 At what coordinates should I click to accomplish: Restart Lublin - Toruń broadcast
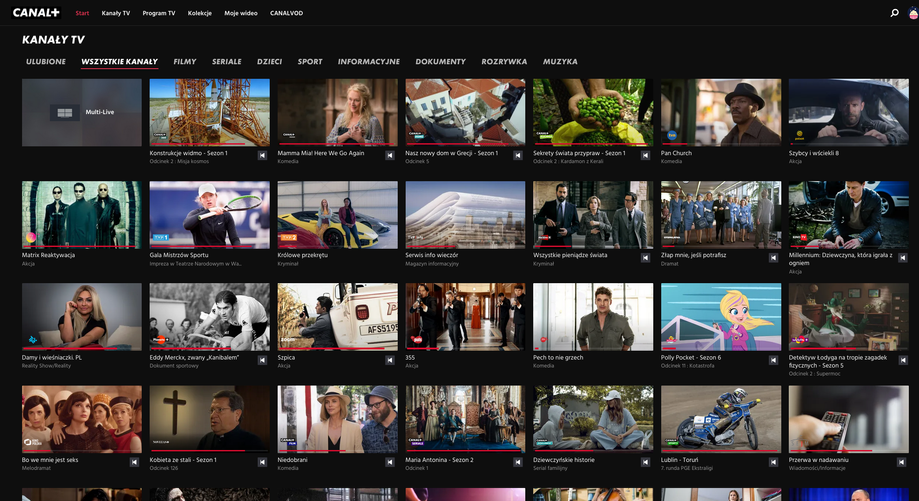click(774, 461)
